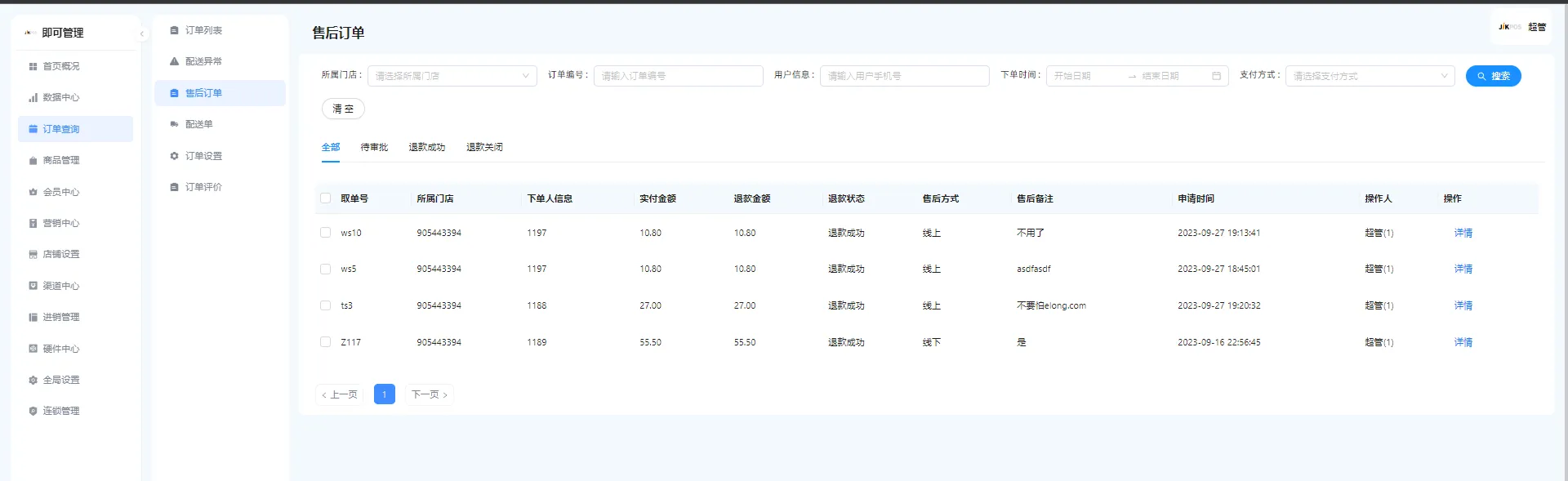The width and height of the screenshot is (1568, 481).
Task: Switch to the 退款成功 tab
Action: pos(427,147)
